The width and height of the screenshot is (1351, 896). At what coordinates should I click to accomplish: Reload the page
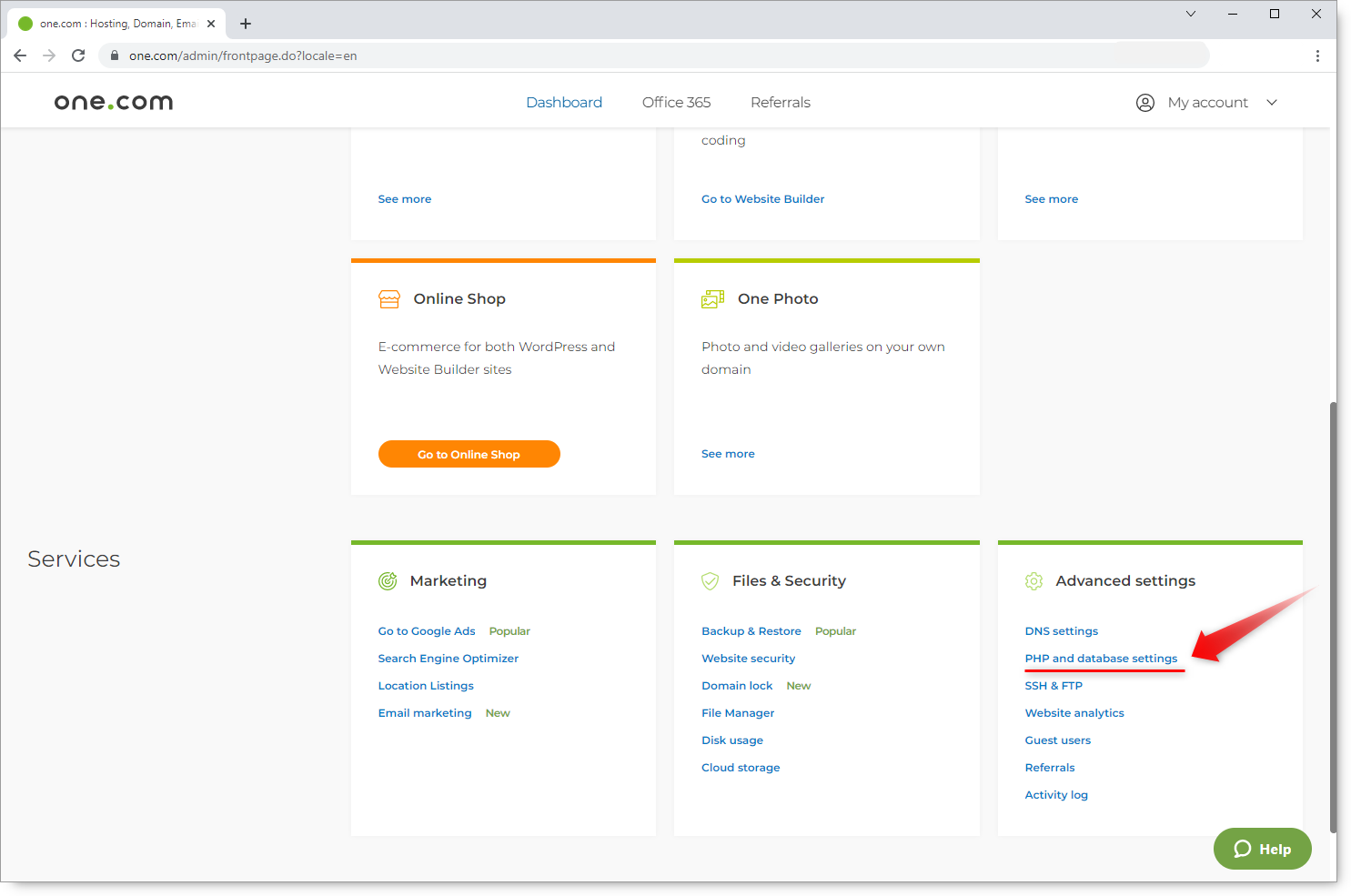(77, 55)
